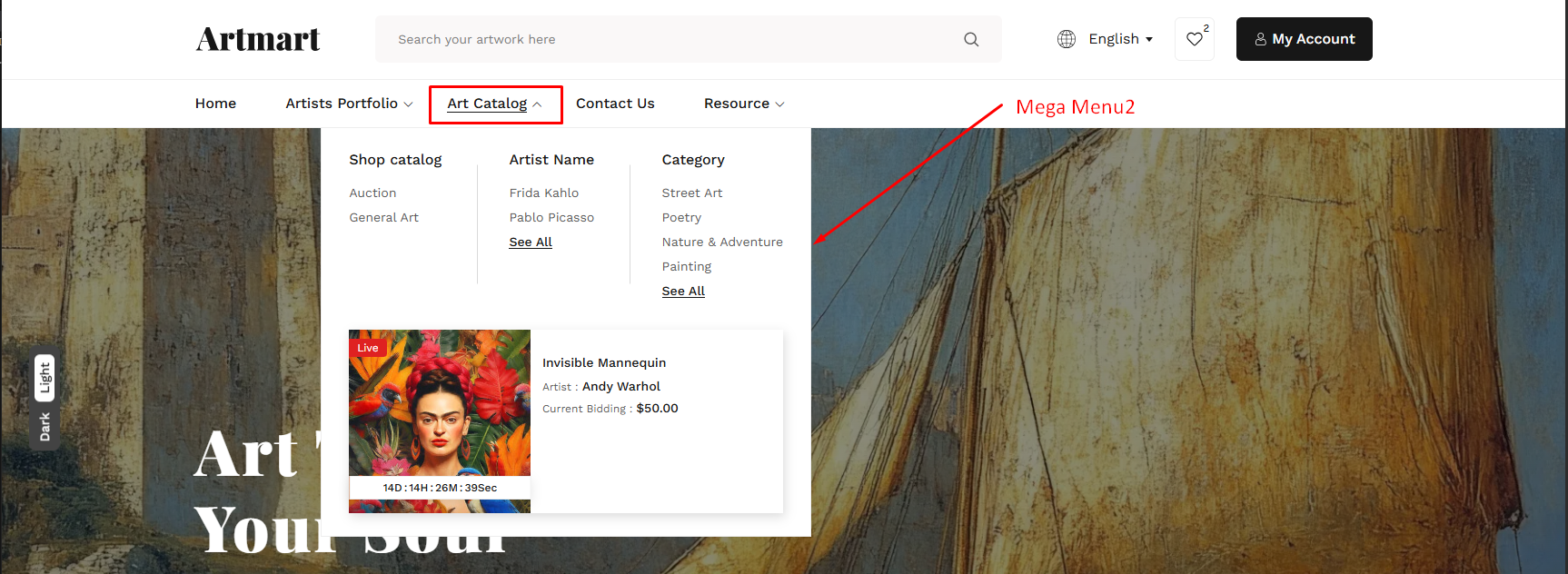Select the Street Art category
This screenshot has width=1568, height=574.
[x=692, y=193]
